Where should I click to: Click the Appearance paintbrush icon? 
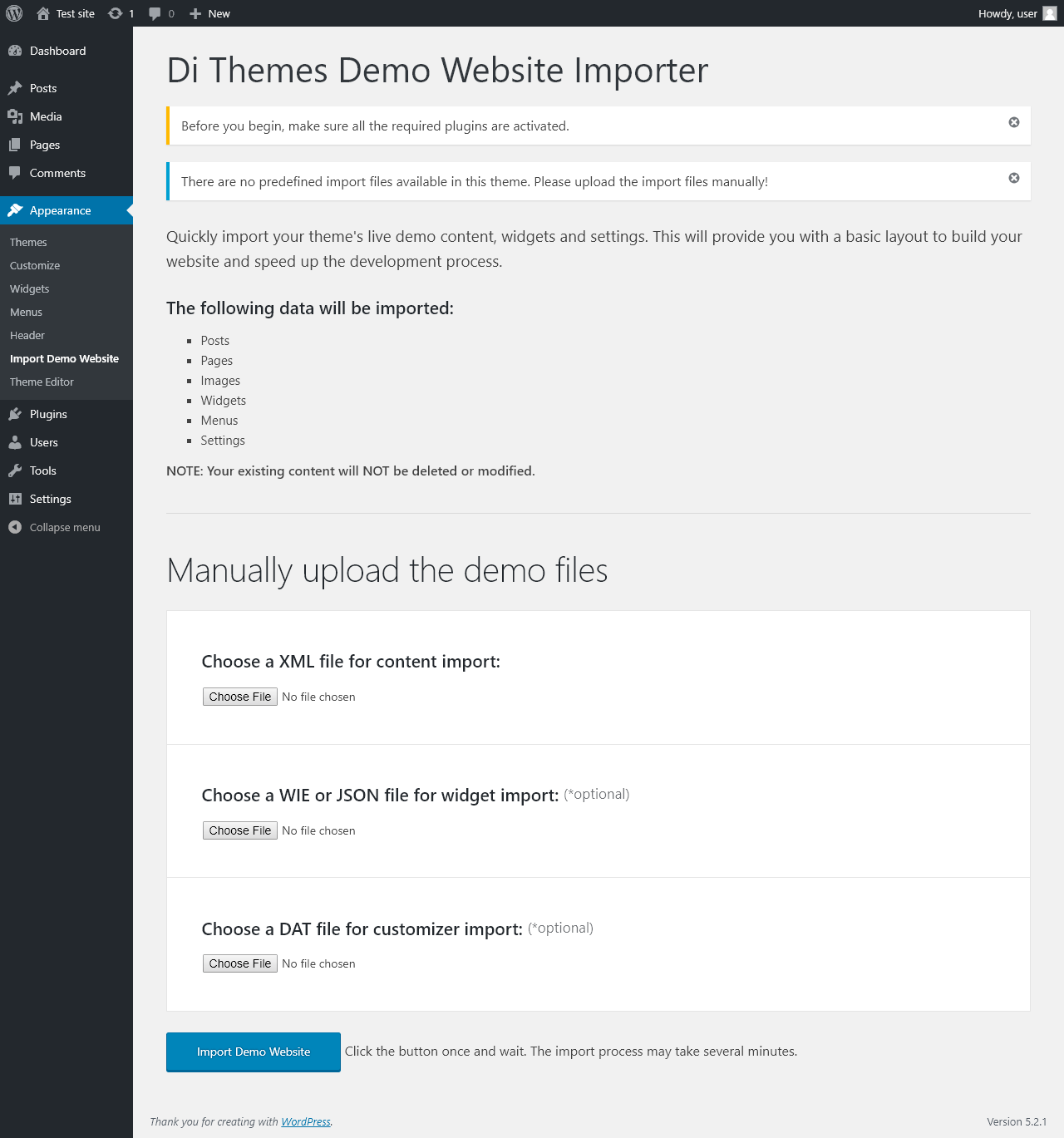[15, 210]
